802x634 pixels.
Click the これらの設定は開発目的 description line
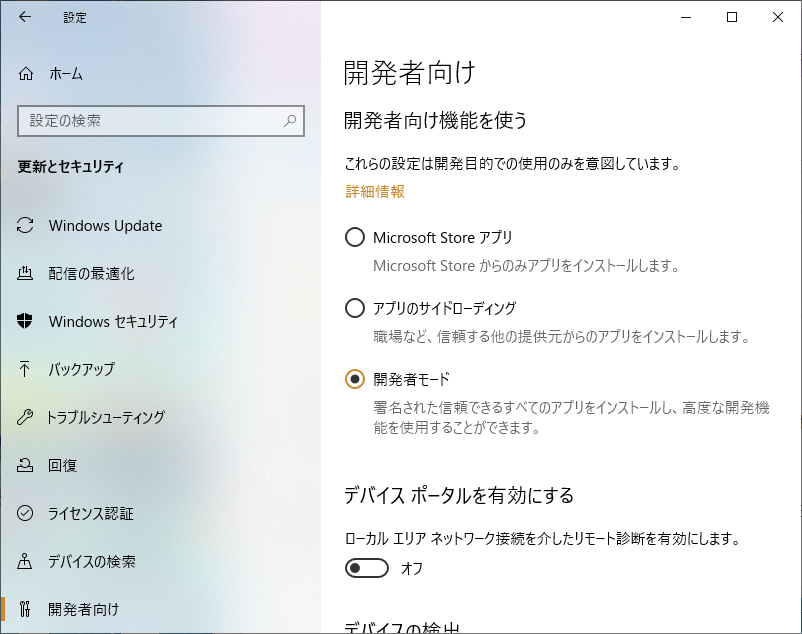pos(513,164)
